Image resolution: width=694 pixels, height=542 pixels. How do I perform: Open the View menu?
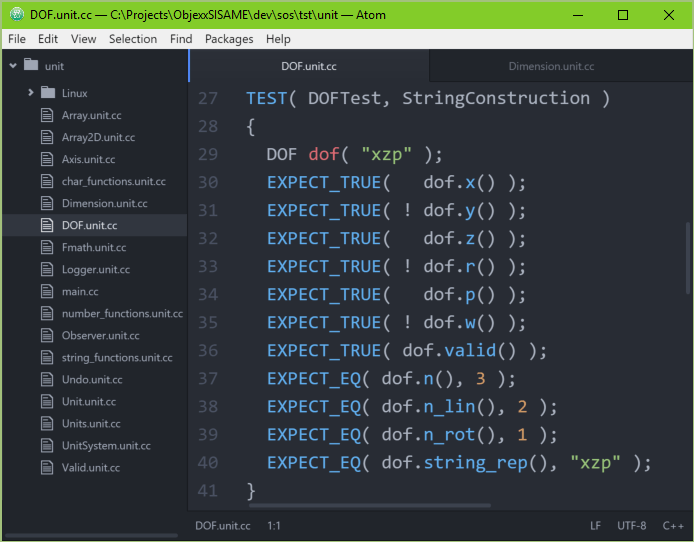(x=83, y=39)
